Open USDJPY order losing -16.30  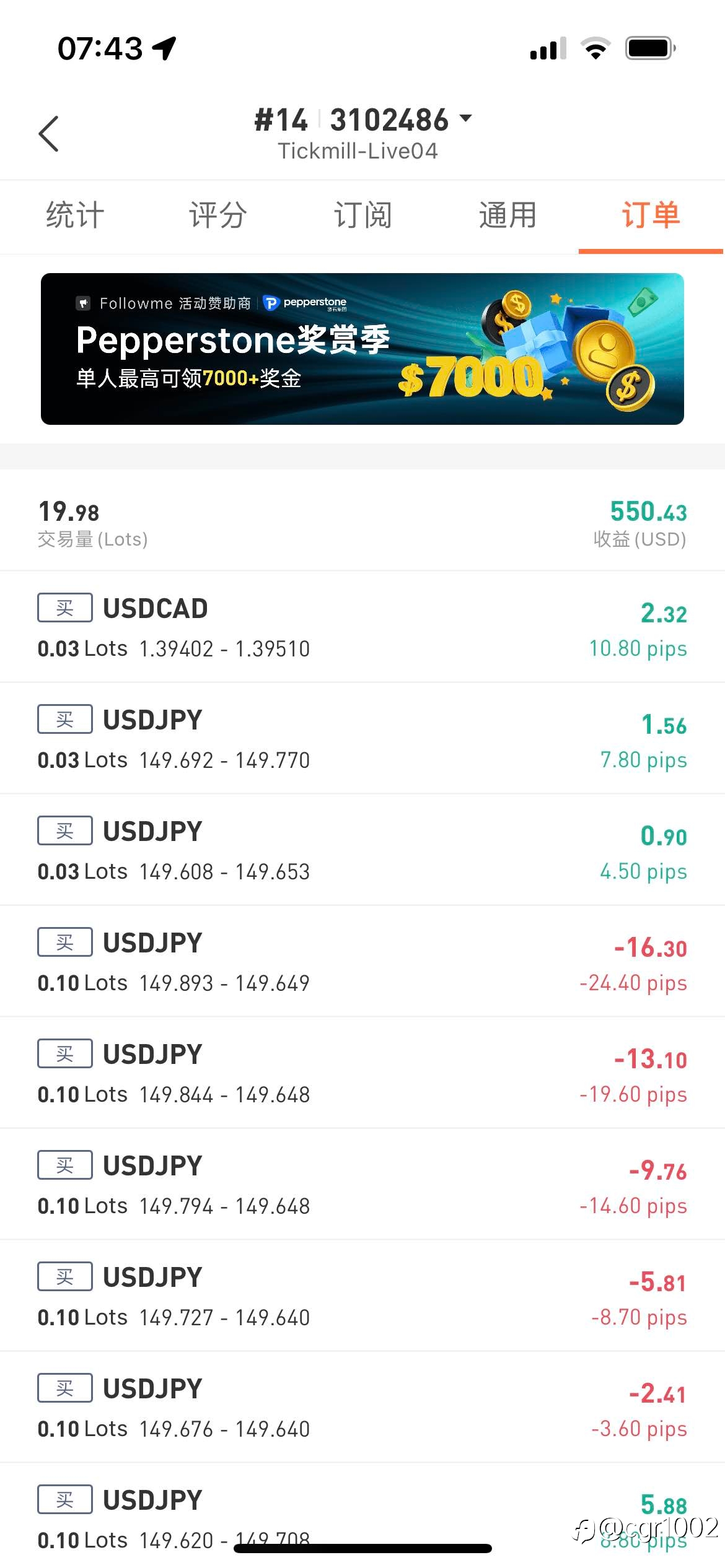tap(362, 961)
